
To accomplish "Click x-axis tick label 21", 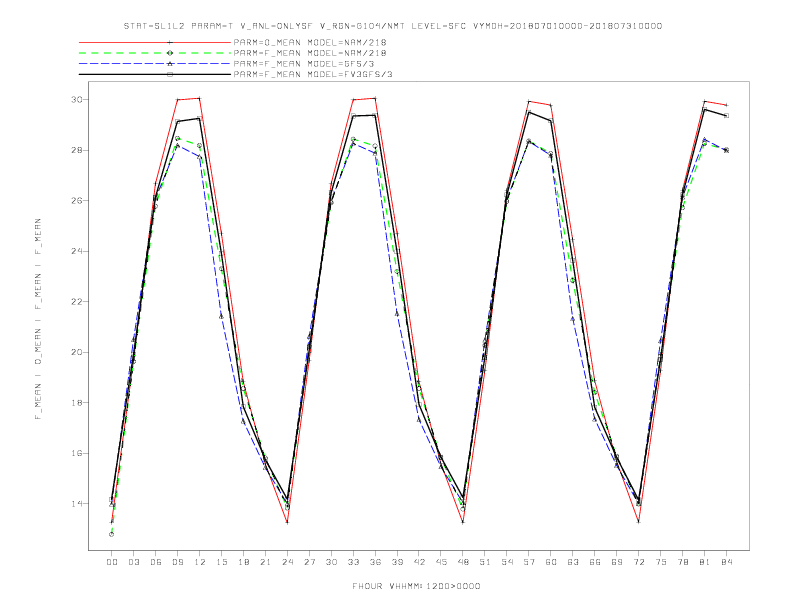I will (x=265, y=562).
